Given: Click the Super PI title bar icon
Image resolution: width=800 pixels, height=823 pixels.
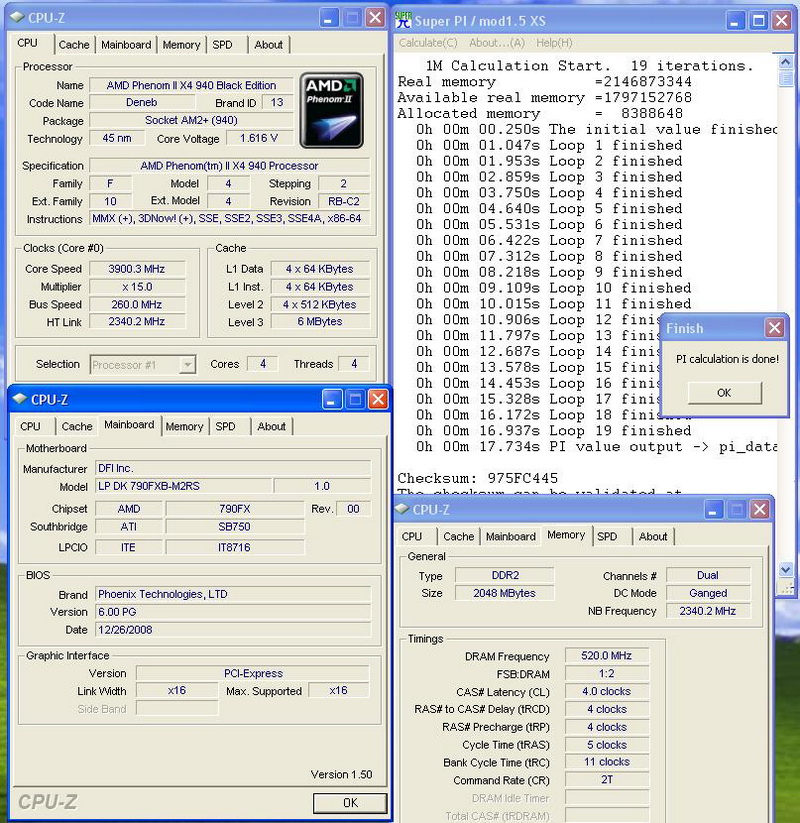Looking at the screenshot, I should pyautogui.click(x=403, y=20).
